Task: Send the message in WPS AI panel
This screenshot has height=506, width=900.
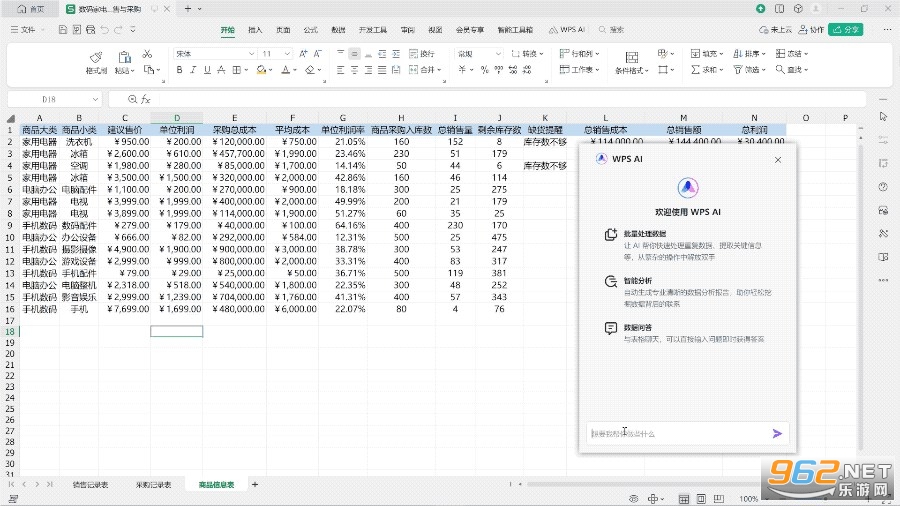Action: (x=777, y=434)
